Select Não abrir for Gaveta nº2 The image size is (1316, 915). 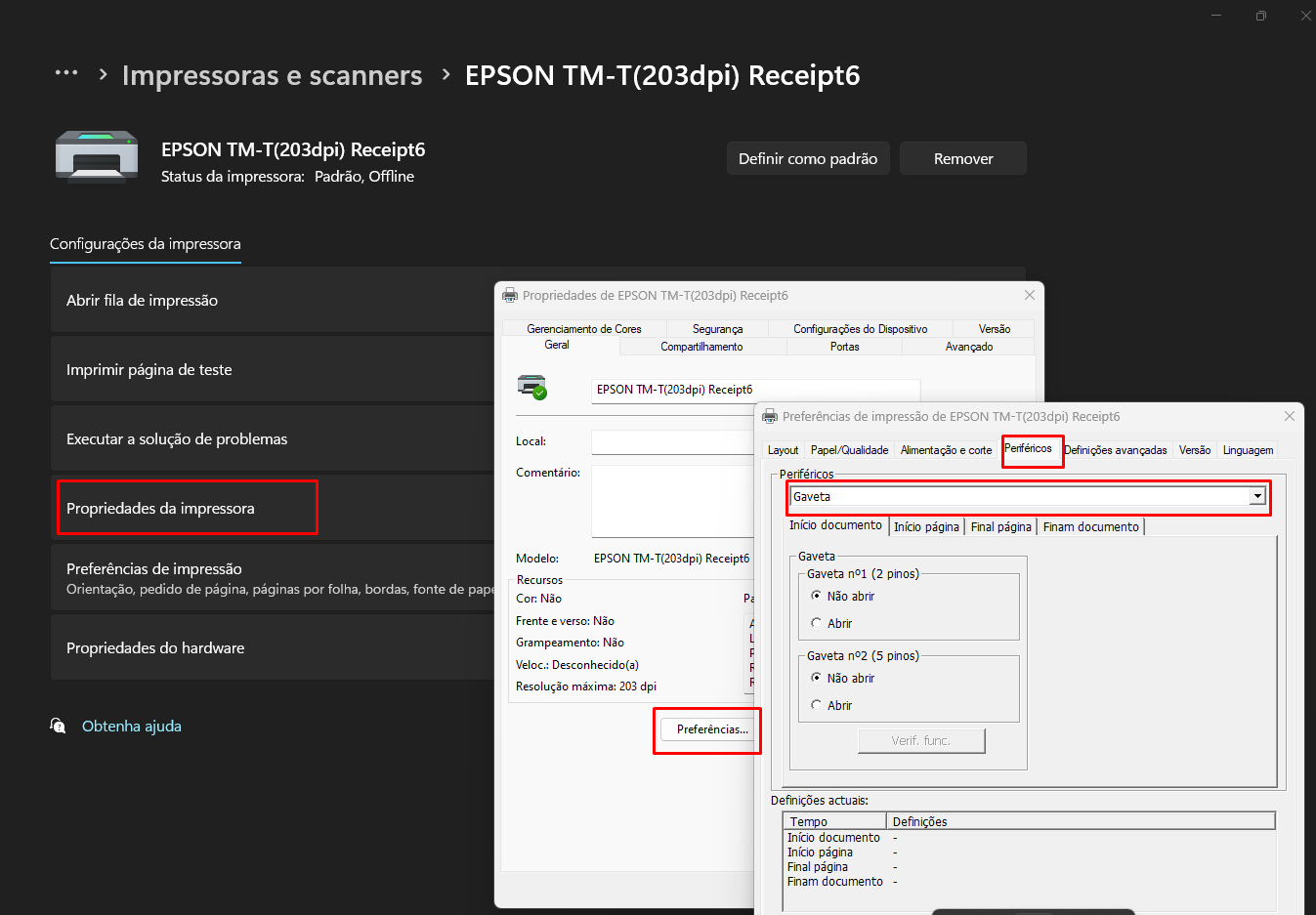(817, 678)
